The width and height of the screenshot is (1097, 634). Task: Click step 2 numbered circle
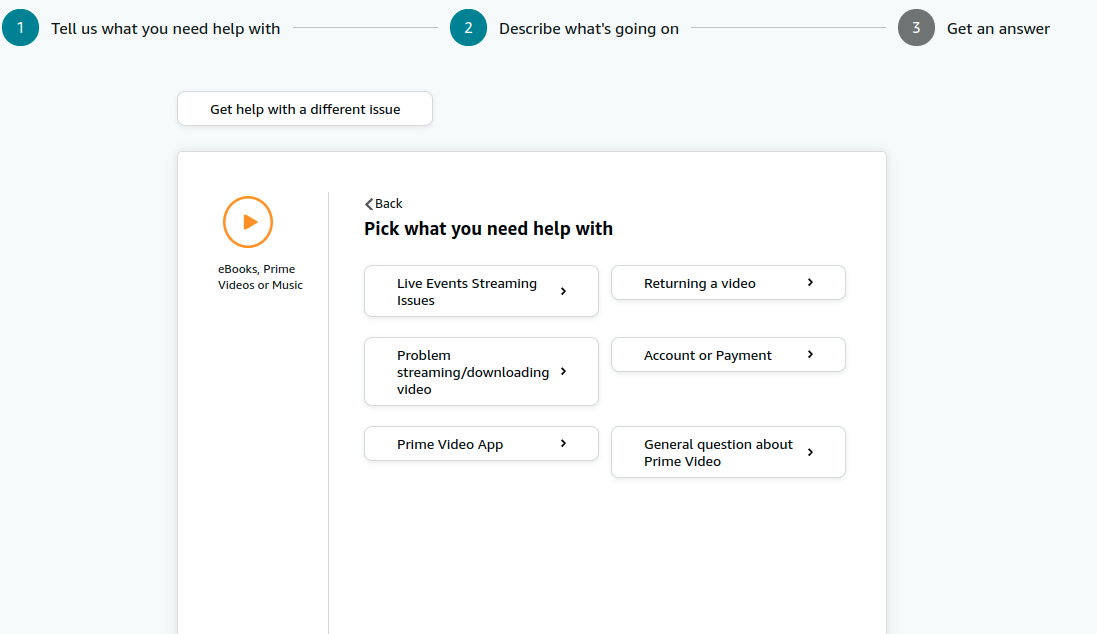tap(468, 28)
